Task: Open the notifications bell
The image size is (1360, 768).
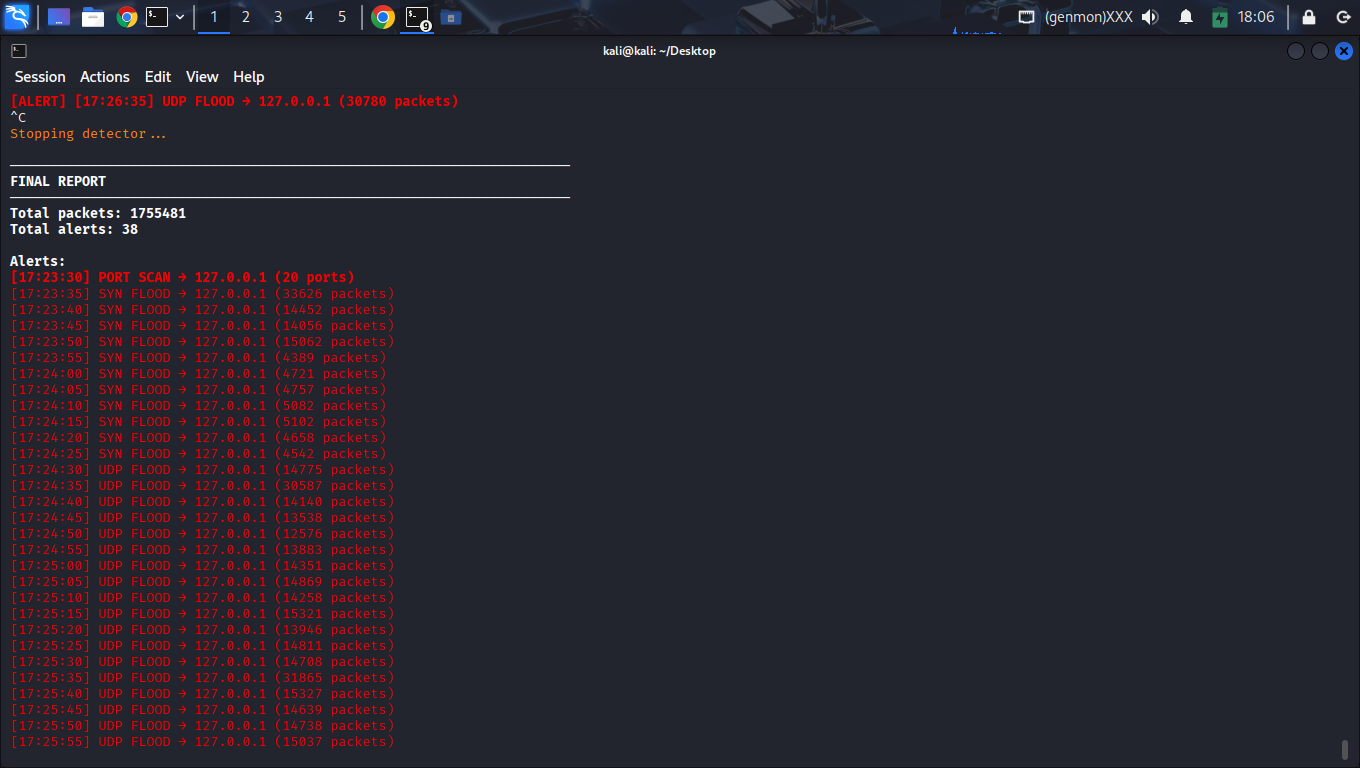Action: click(1186, 17)
